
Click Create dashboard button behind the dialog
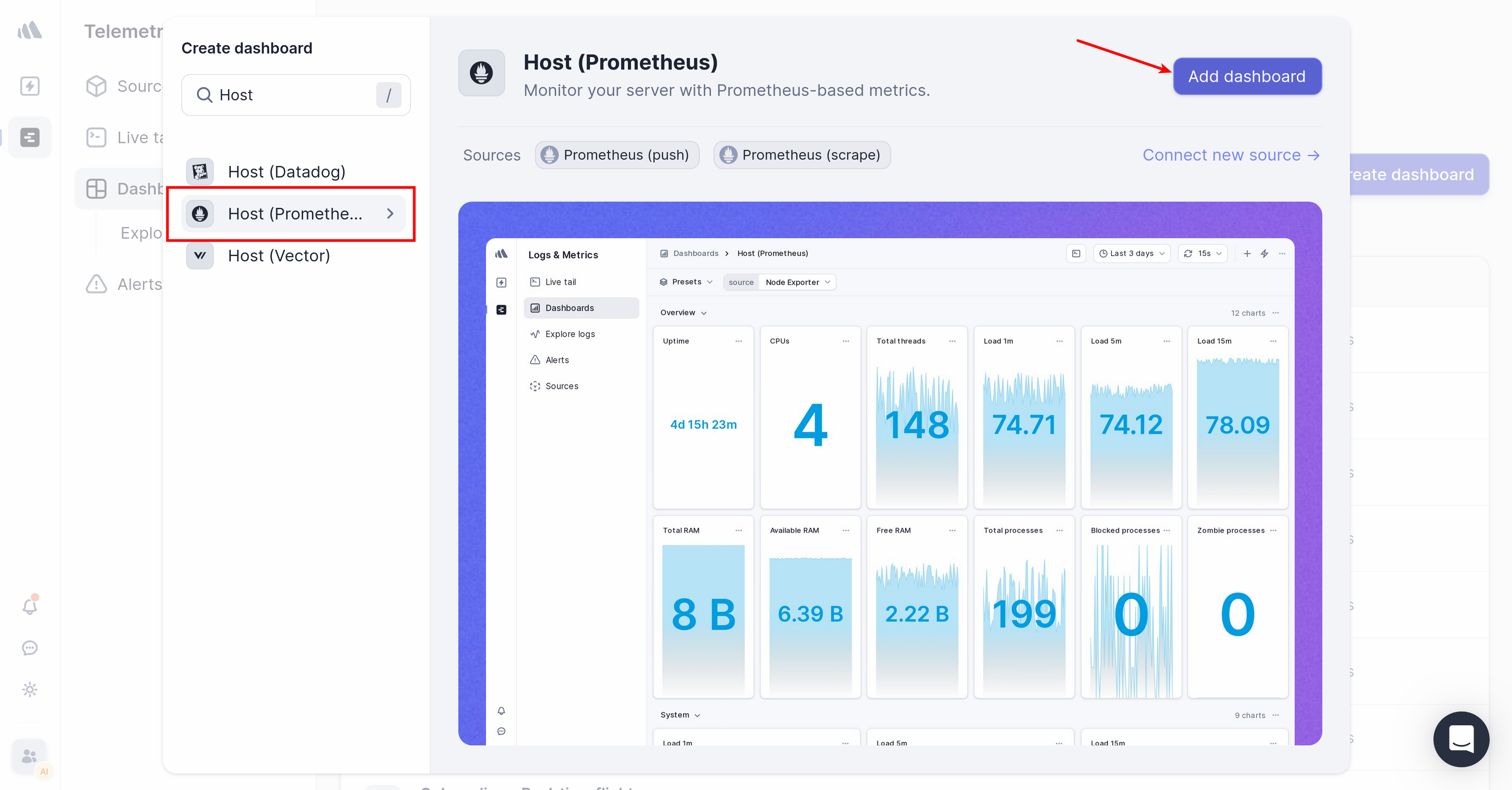click(x=1419, y=174)
